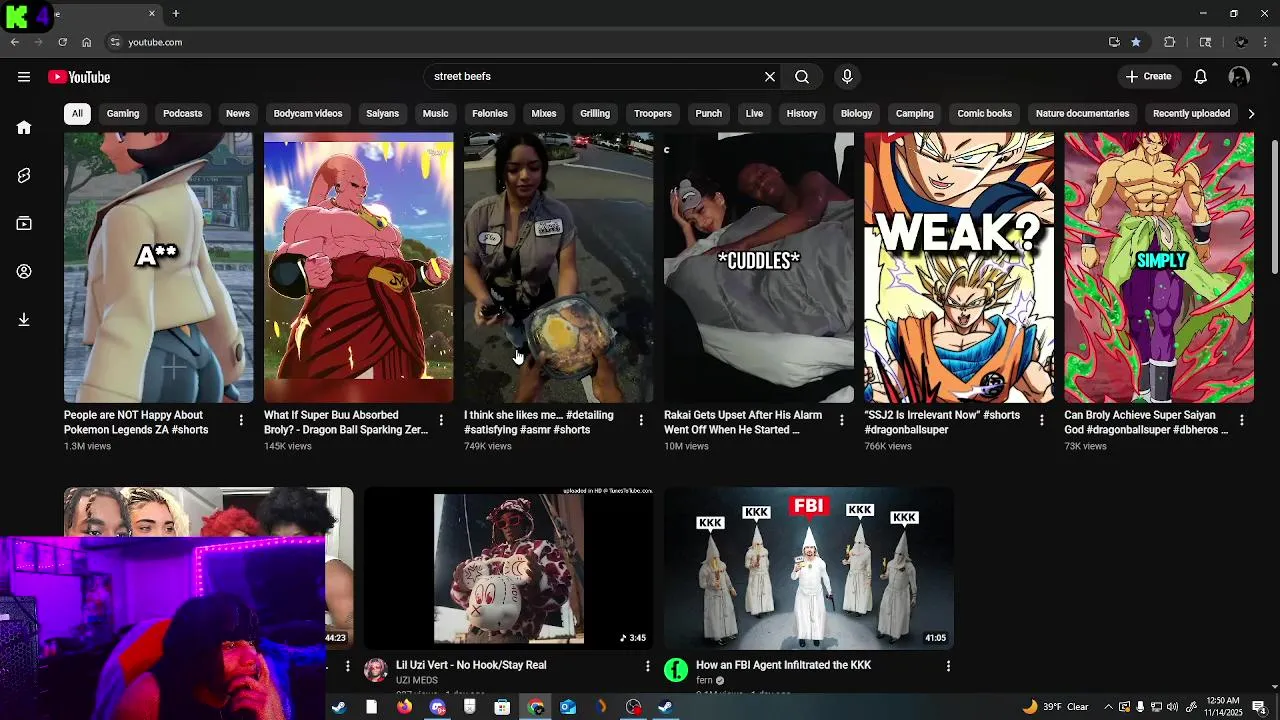Play the FBI KKK video thumbnail
Image resolution: width=1280 pixels, height=720 pixels.
point(809,568)
